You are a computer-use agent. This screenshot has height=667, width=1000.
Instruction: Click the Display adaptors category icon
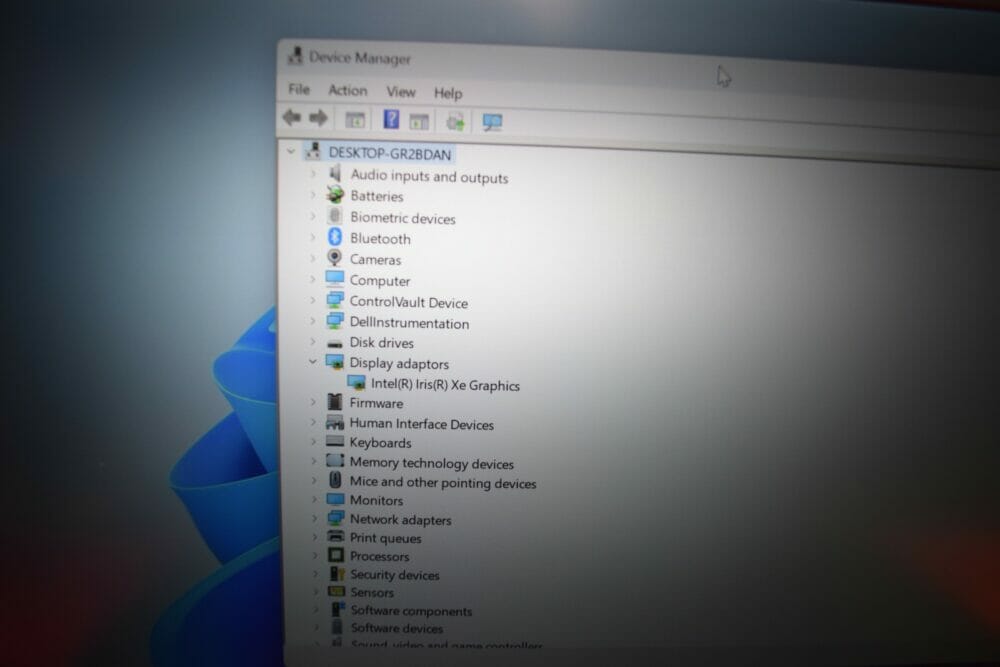(x=335, y=362)
